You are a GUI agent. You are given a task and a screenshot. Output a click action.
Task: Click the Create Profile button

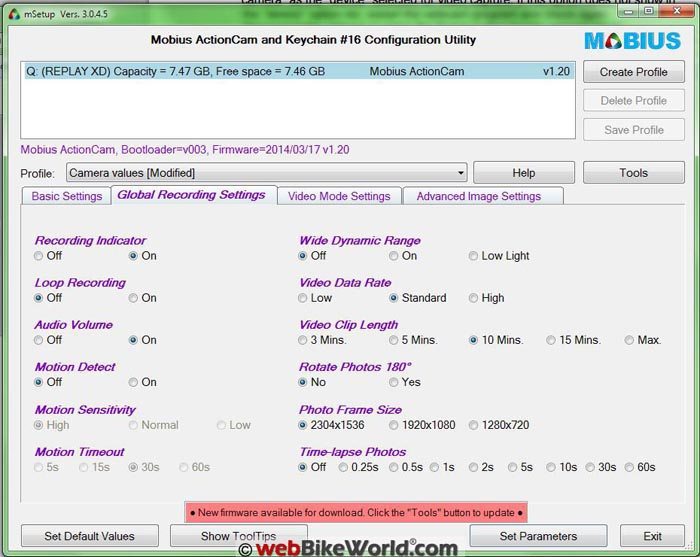[x=633, y=72]
